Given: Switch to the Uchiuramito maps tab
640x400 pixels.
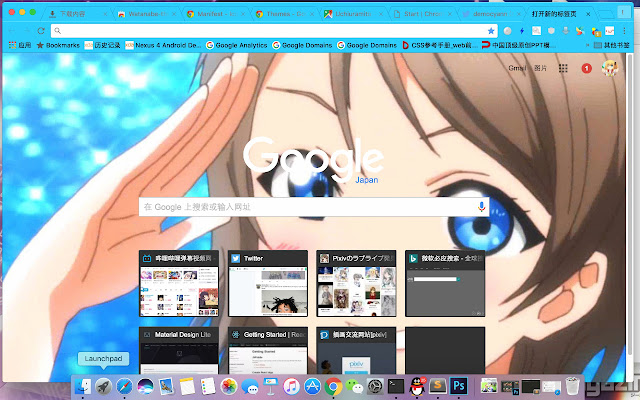Looking at the screenshot, I should 353,14.
